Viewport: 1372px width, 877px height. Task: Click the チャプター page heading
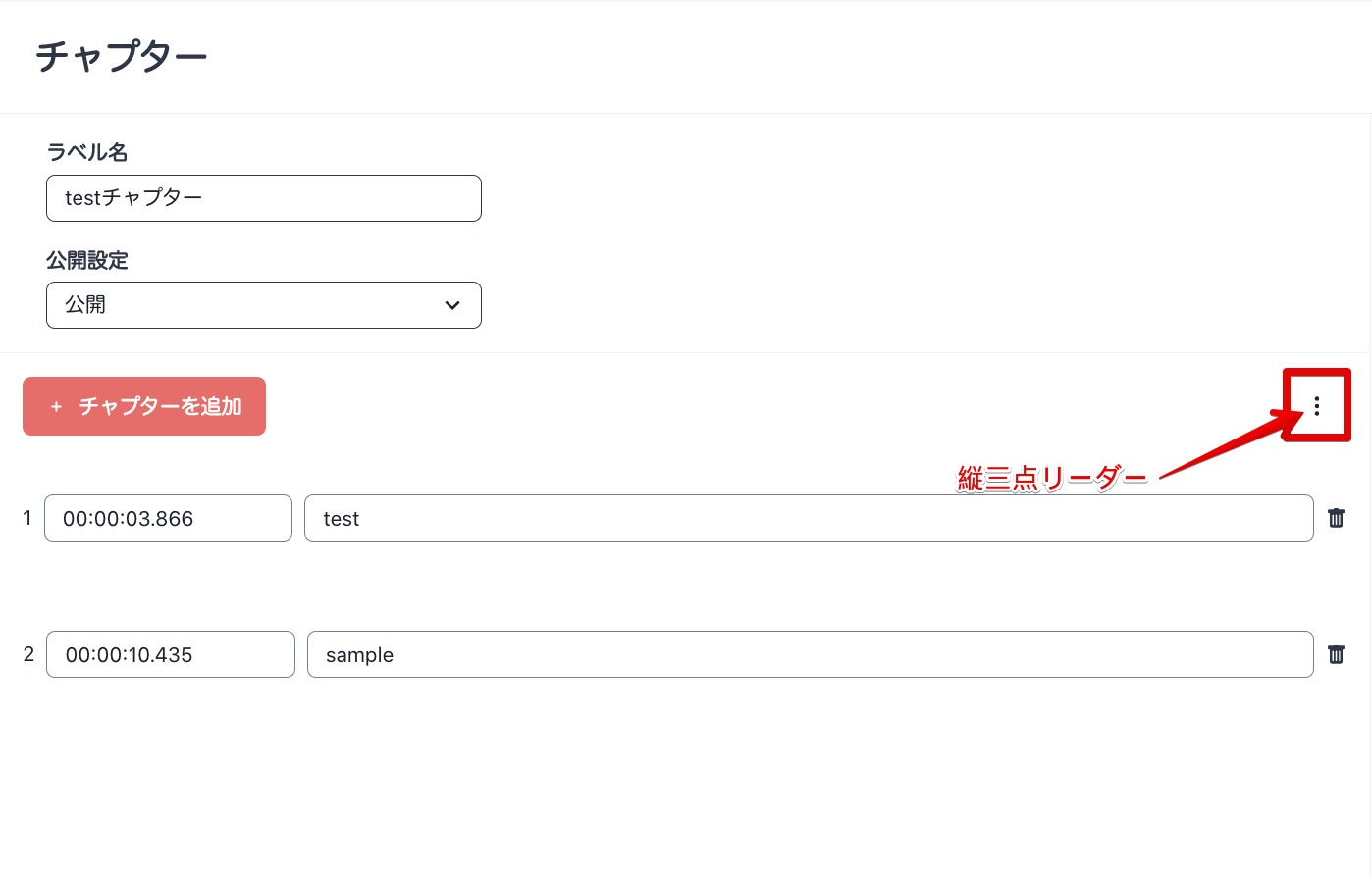coord(122,56)
